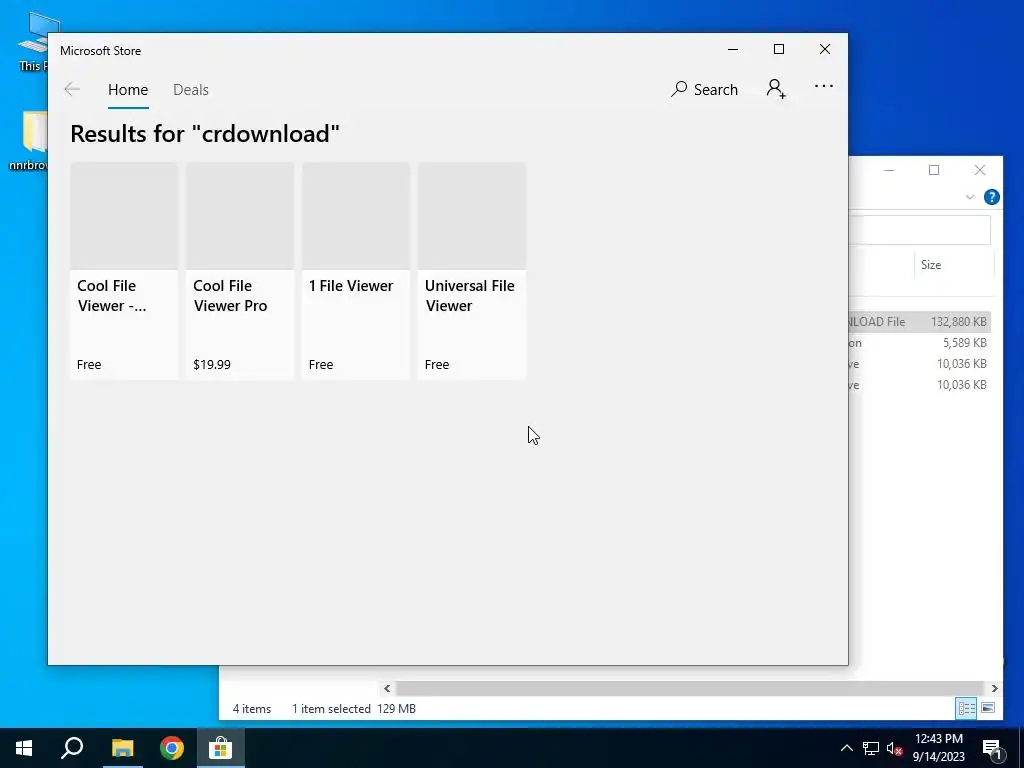Click the Free price under 1 File Viewer

pyautogui.click(x=321, y=364)
